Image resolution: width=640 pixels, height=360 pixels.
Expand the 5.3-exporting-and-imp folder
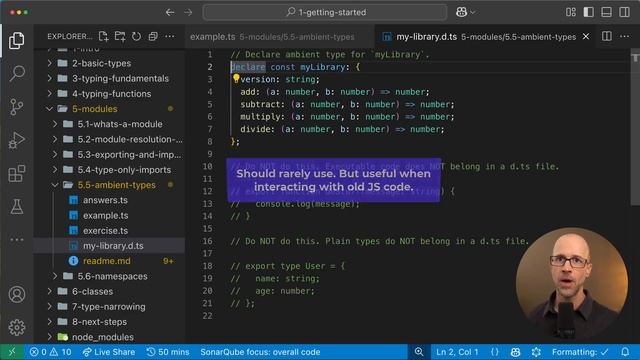click(109, 155)
